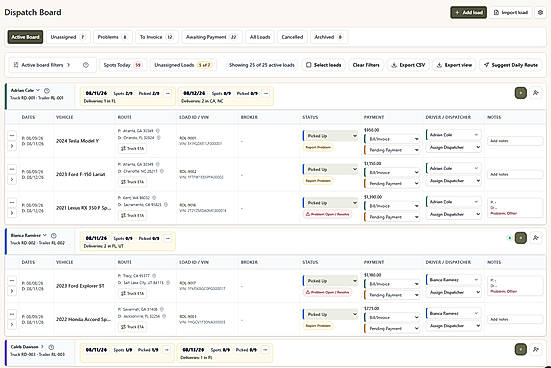The image size is (551, 368).
Task: Click Export CSV button
Action: tap(408, 65)
